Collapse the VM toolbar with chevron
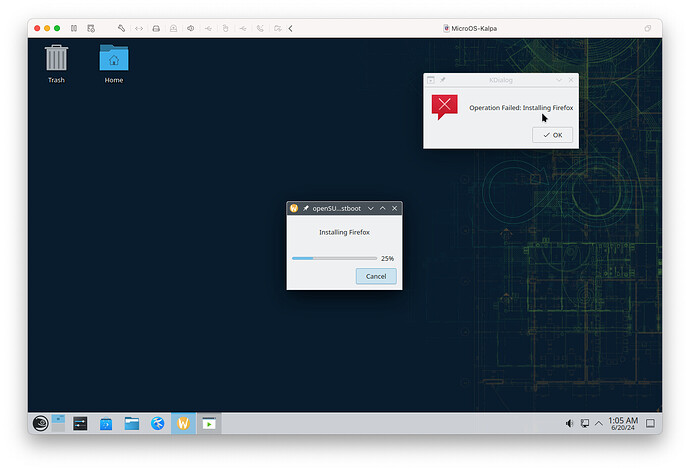 tap(291, 28)
